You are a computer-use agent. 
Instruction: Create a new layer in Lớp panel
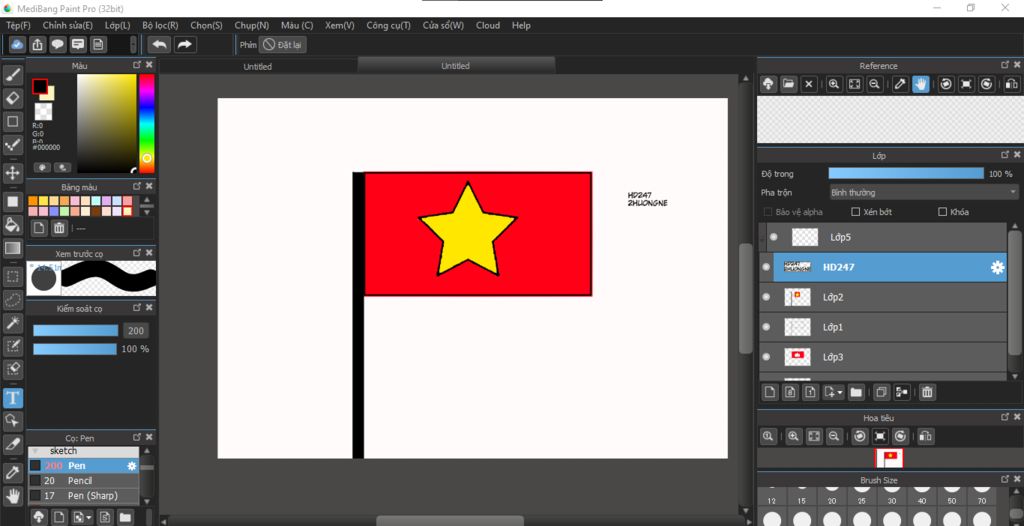point(771,392)
